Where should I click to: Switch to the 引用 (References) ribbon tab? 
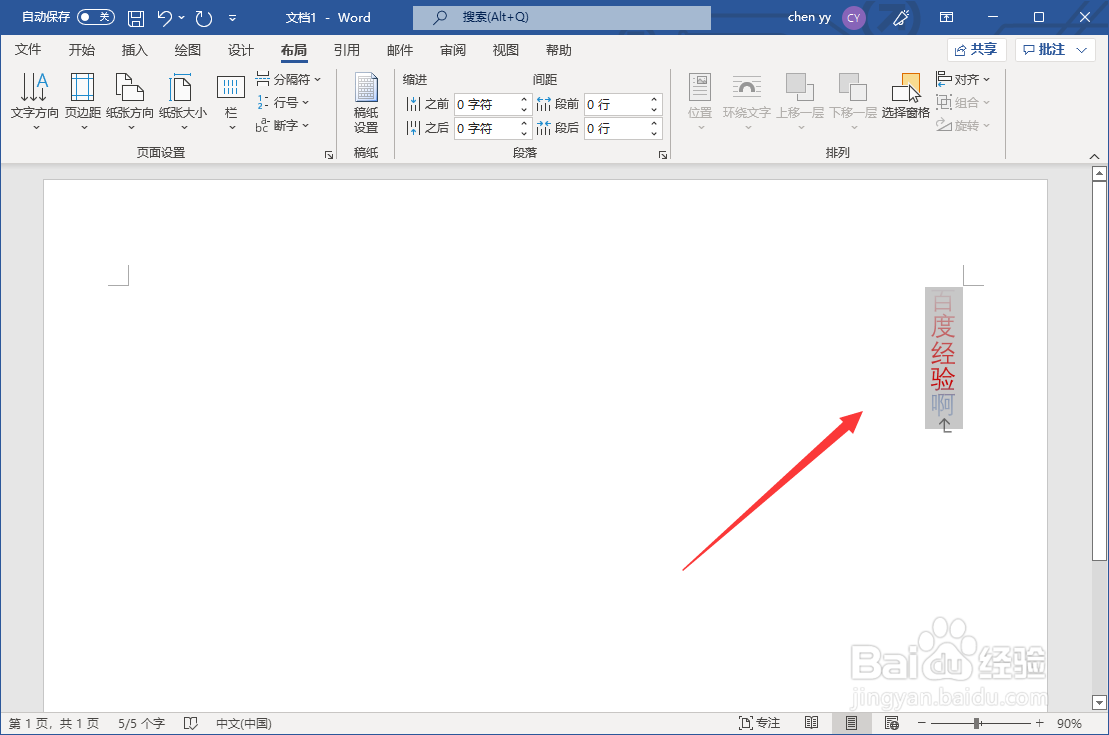pos(347,49)
